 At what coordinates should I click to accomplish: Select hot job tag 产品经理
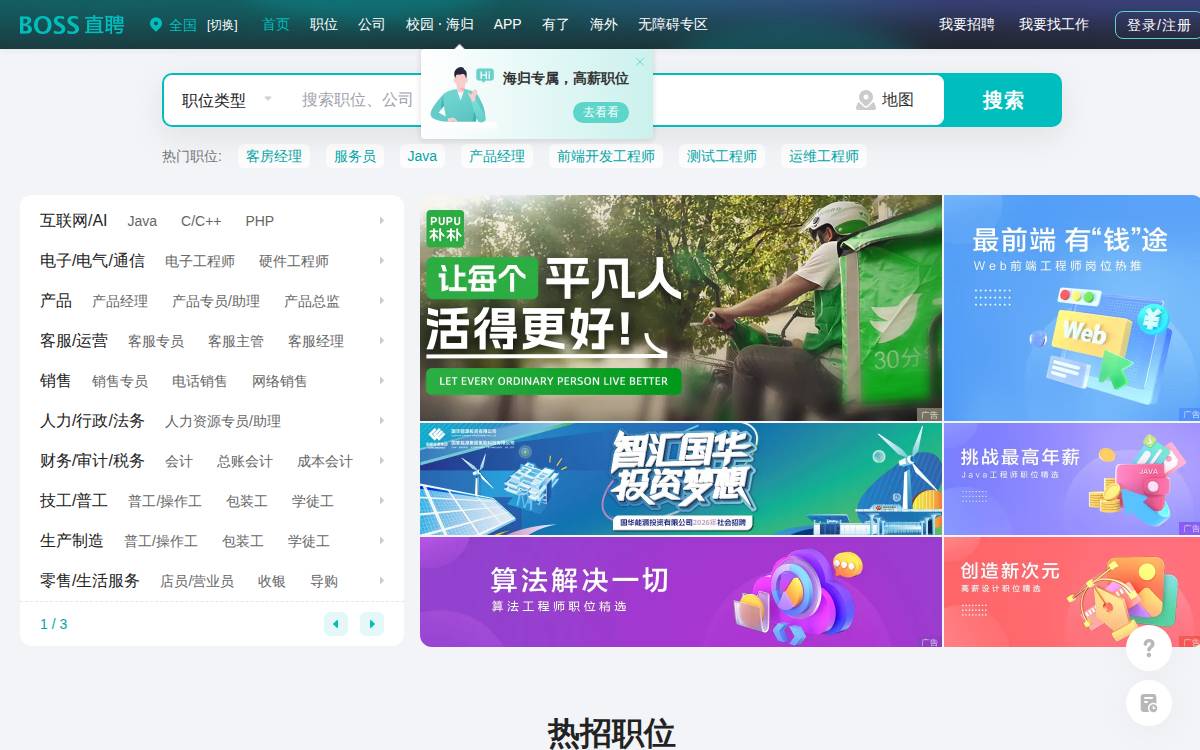click(x=497, y=156)
